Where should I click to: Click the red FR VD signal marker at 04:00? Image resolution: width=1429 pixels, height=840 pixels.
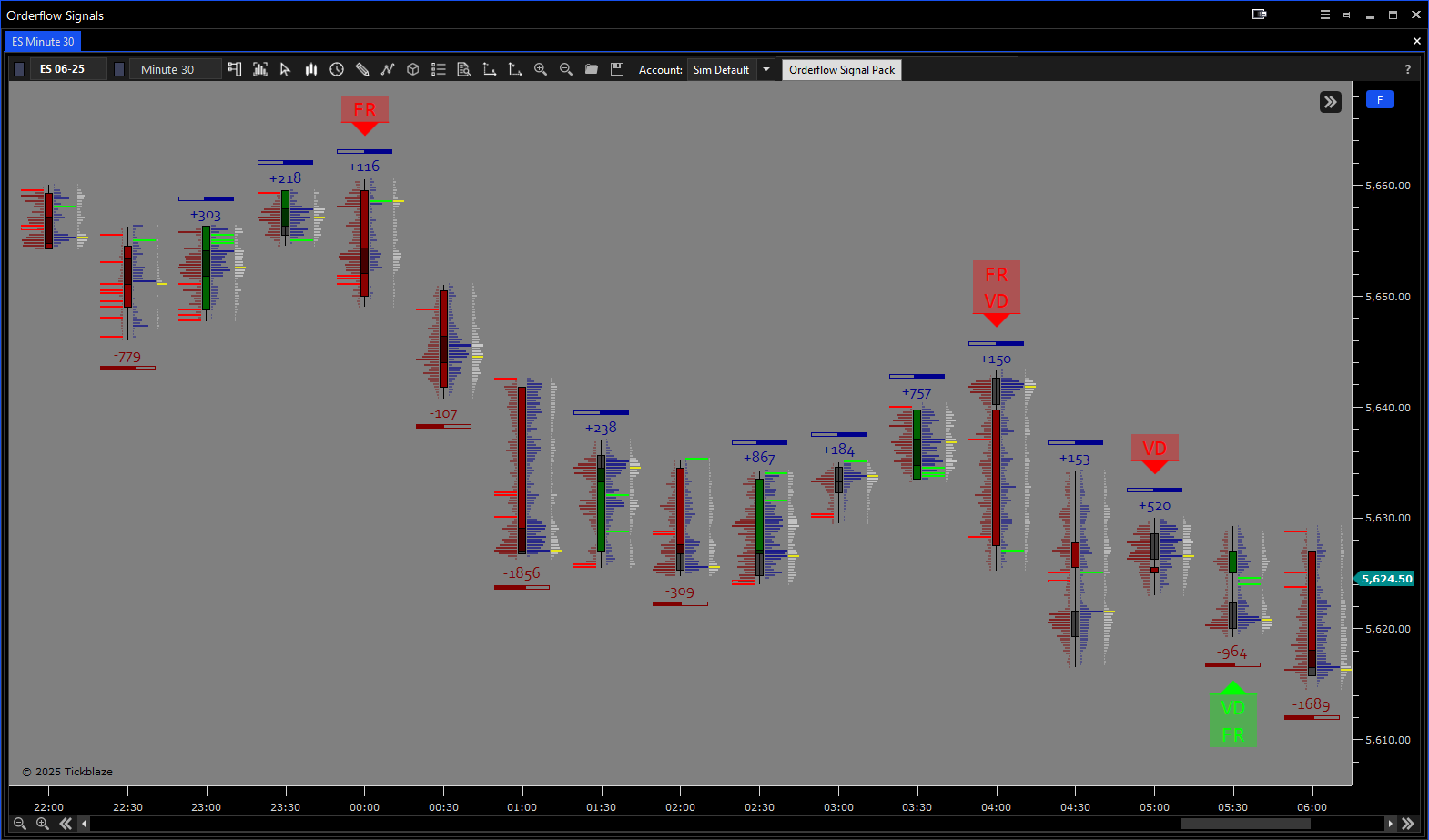997,293
